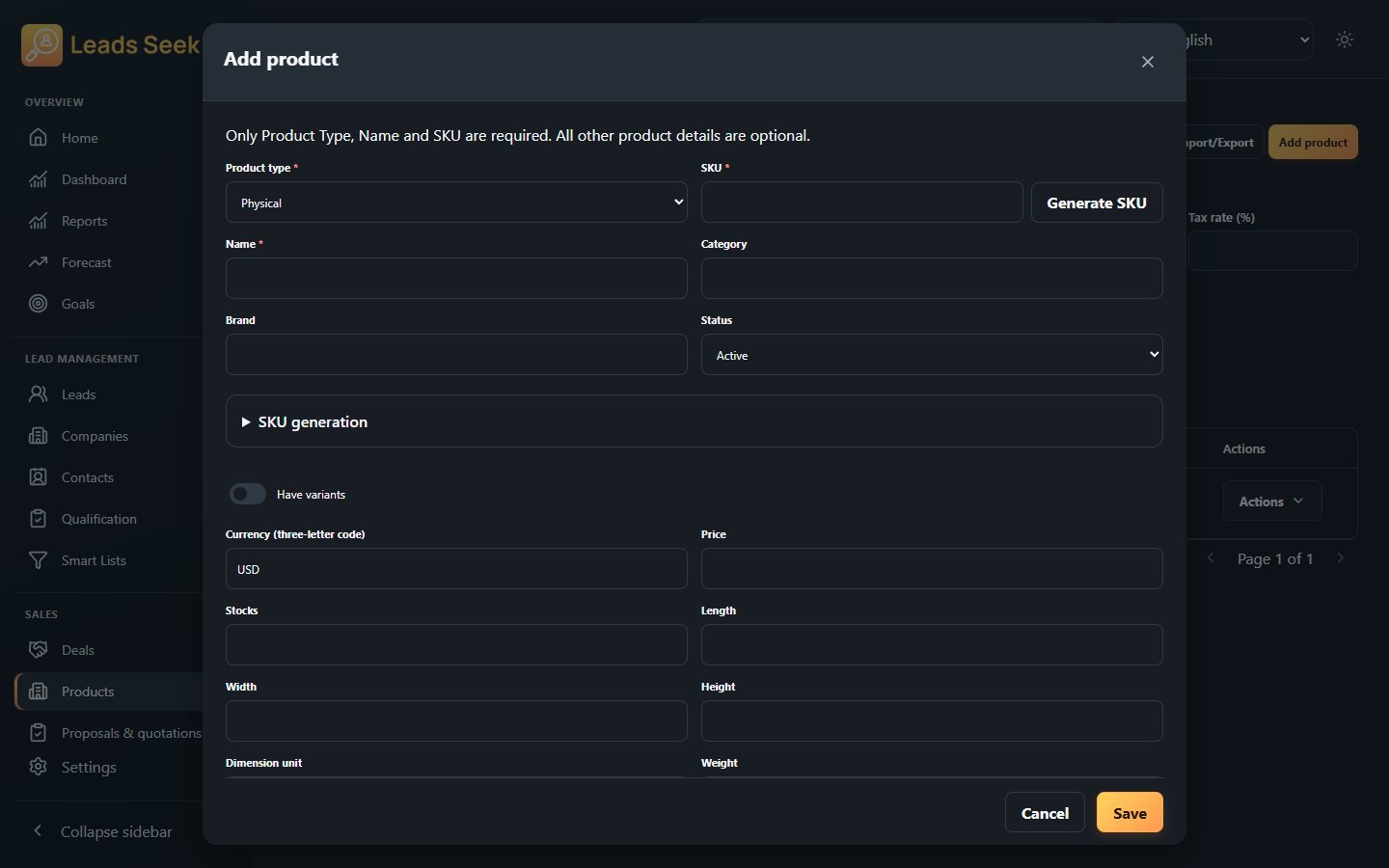Click the Forecast trend icon
The width and height of the screenshot is (1389, 868).
click(x=38, y=262)
